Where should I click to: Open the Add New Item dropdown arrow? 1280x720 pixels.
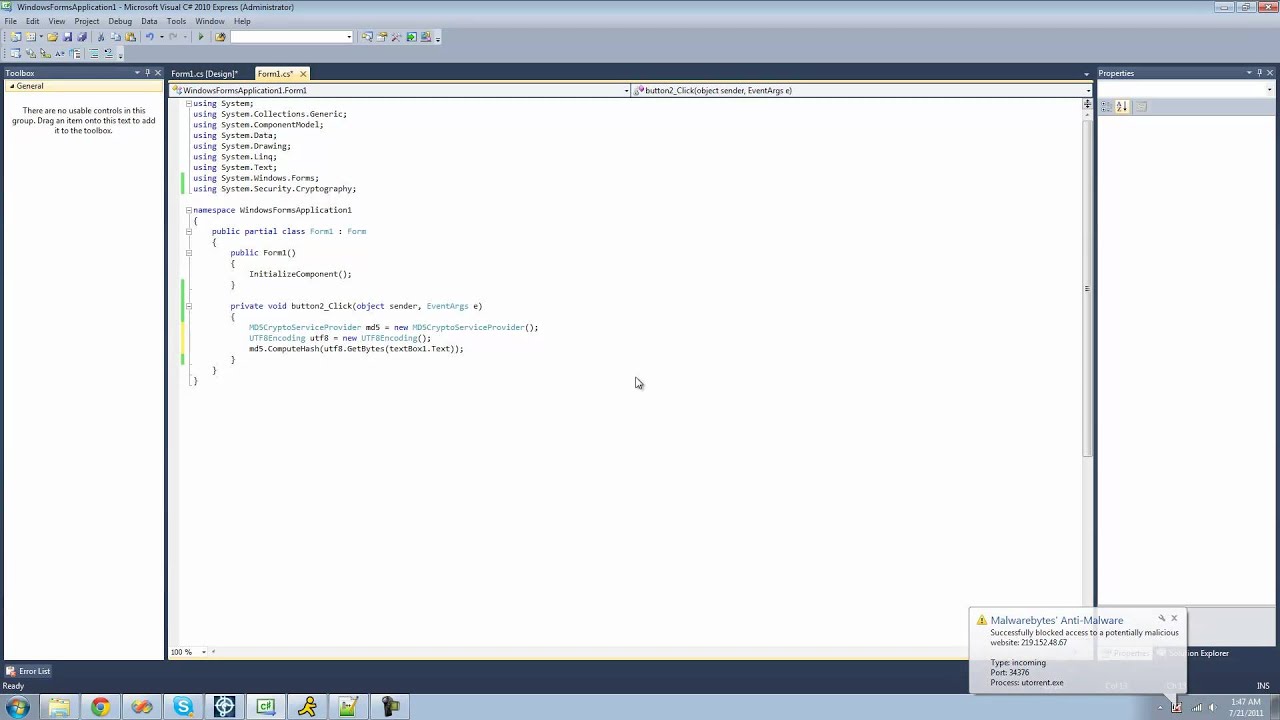pyautogui.click(x=41, y=37)
